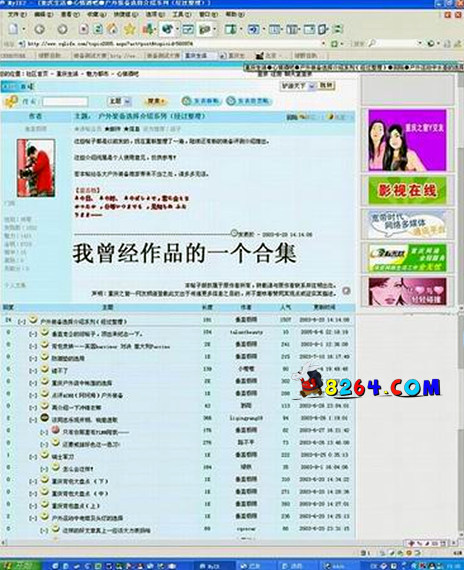The height and width of the screenshot is (570, 464).
Task: Click the puzzle-piece icon beside the author search
Action: coord(11,101)
